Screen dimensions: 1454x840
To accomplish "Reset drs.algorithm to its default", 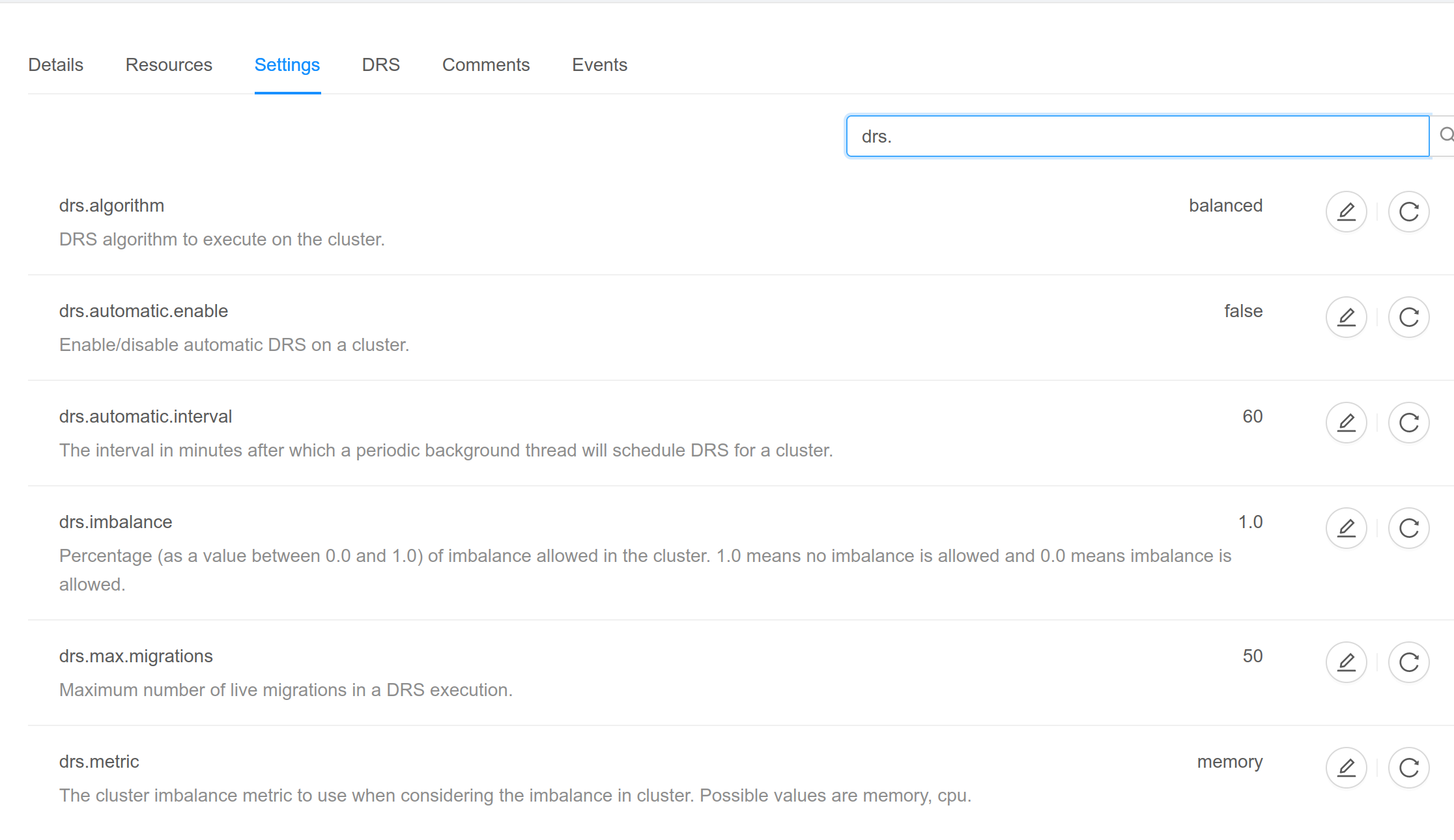I will click(x=1408, y=212).
